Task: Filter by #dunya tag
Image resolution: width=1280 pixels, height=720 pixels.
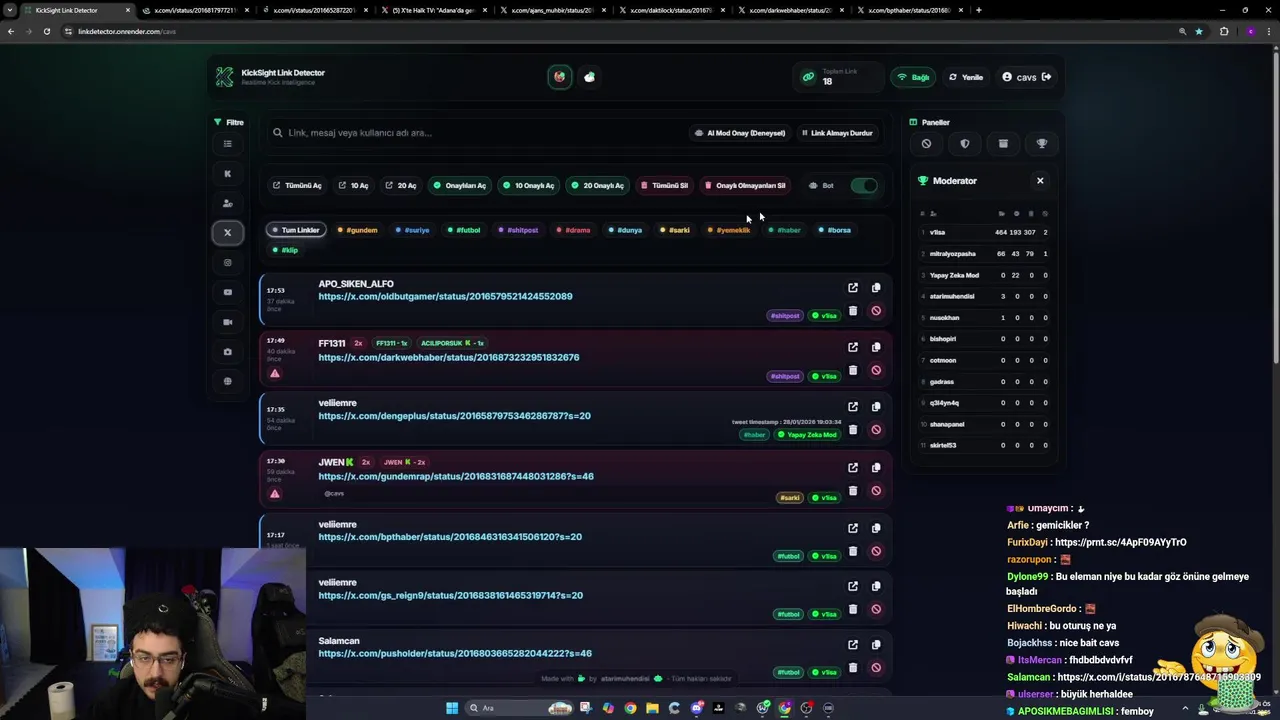Action: tap(626, 230)
